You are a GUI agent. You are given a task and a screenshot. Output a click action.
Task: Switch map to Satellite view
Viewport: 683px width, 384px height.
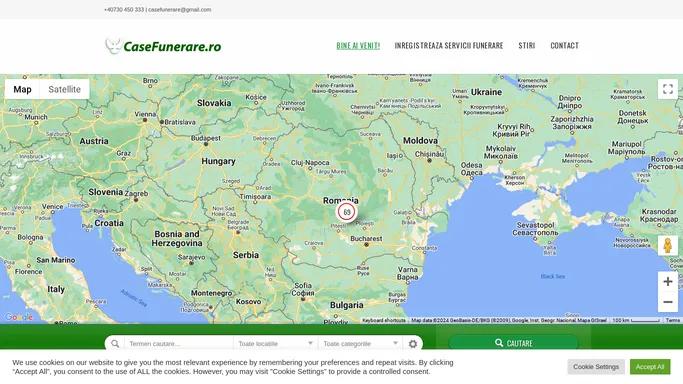point(64,89)
